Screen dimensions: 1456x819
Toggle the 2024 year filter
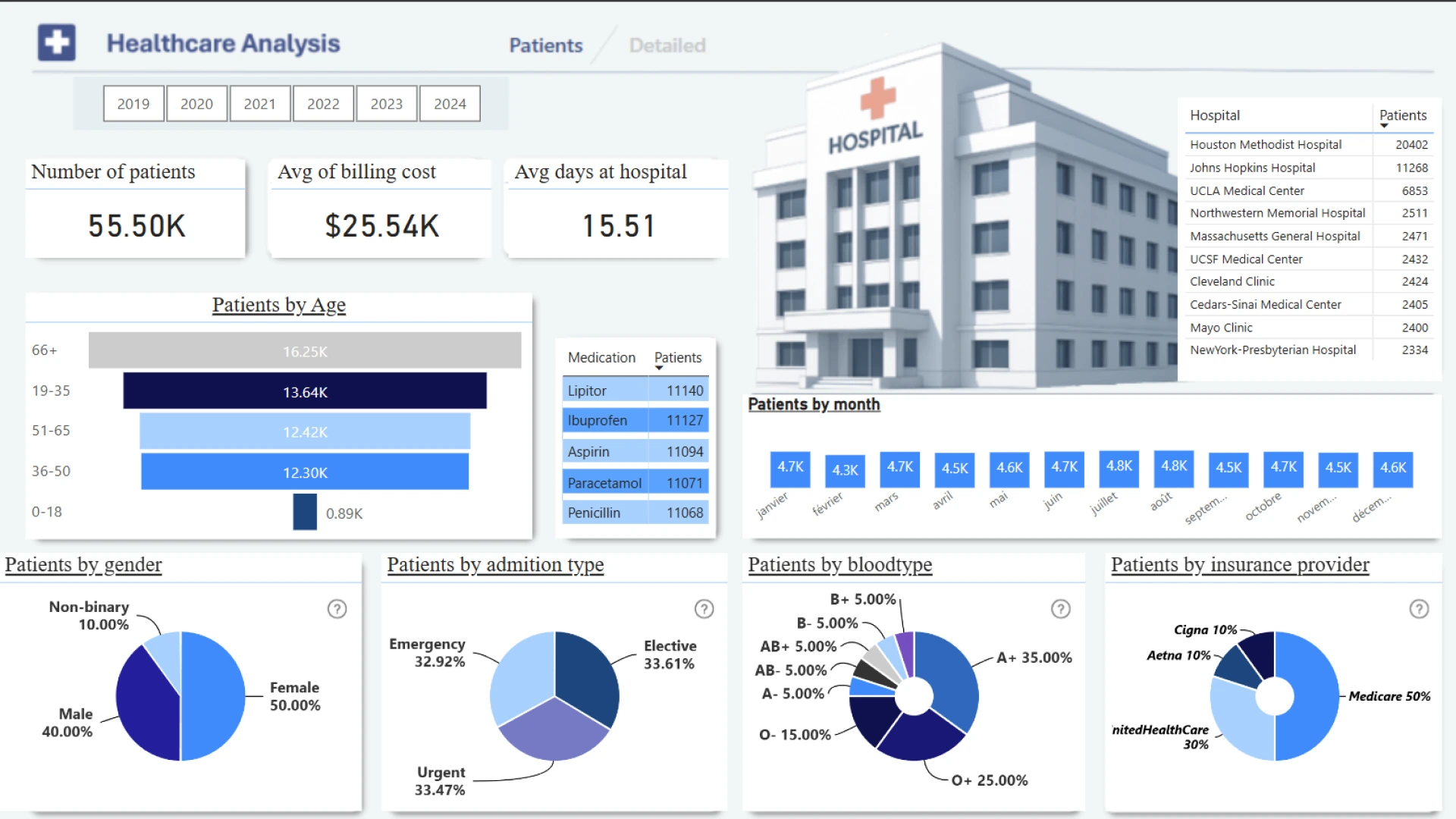(x=450, y=104)
